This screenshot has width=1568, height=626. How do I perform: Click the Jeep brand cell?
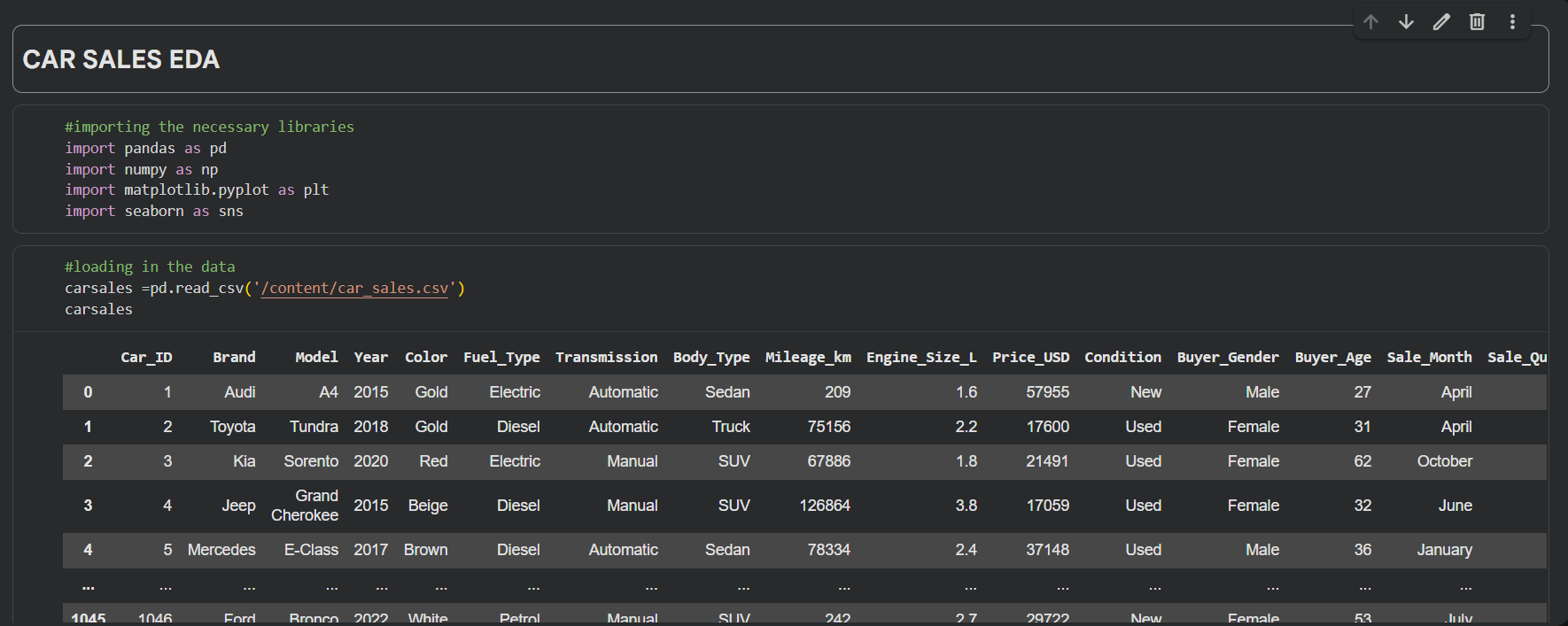coord(238,506)
